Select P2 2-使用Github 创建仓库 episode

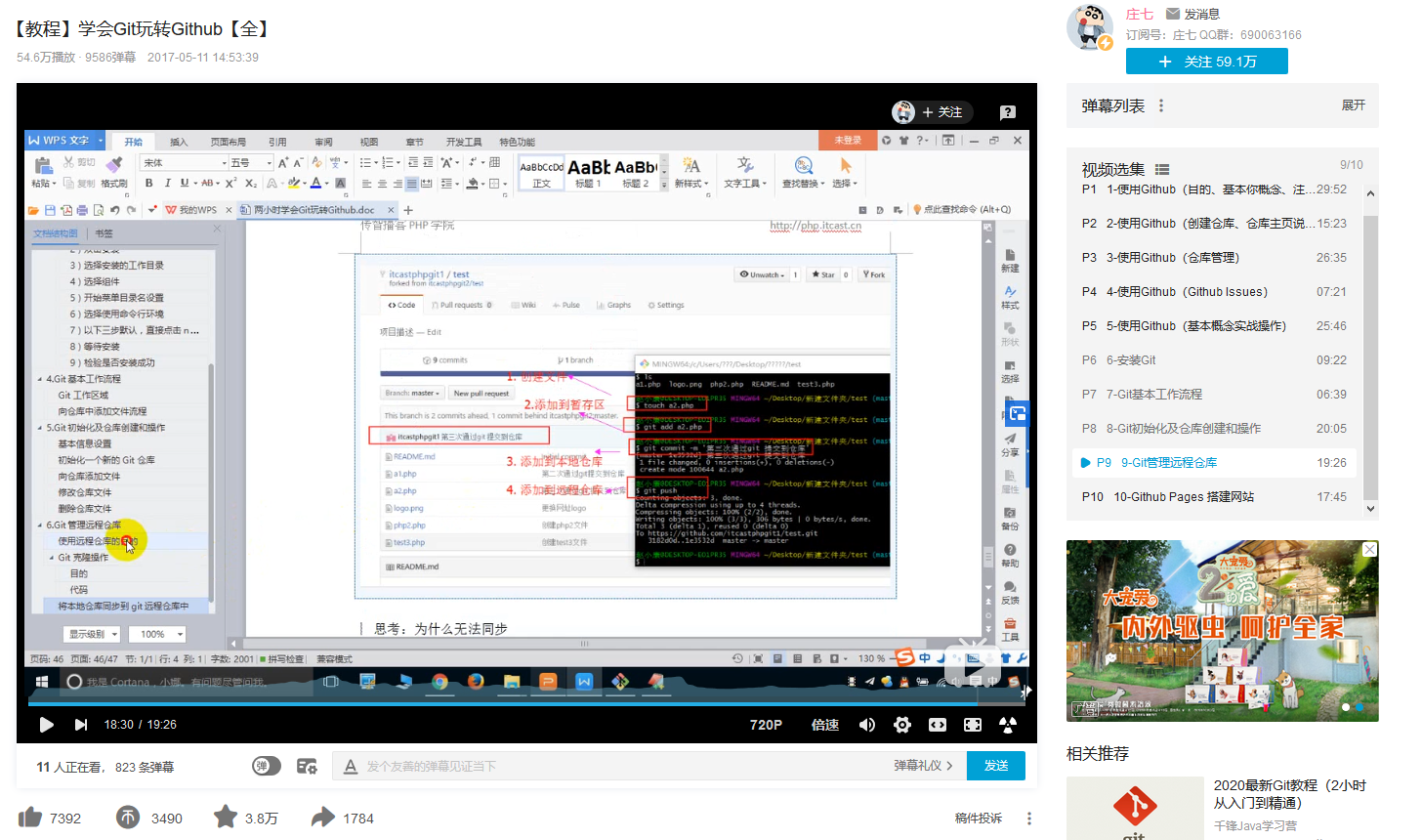click(1216, 224)
